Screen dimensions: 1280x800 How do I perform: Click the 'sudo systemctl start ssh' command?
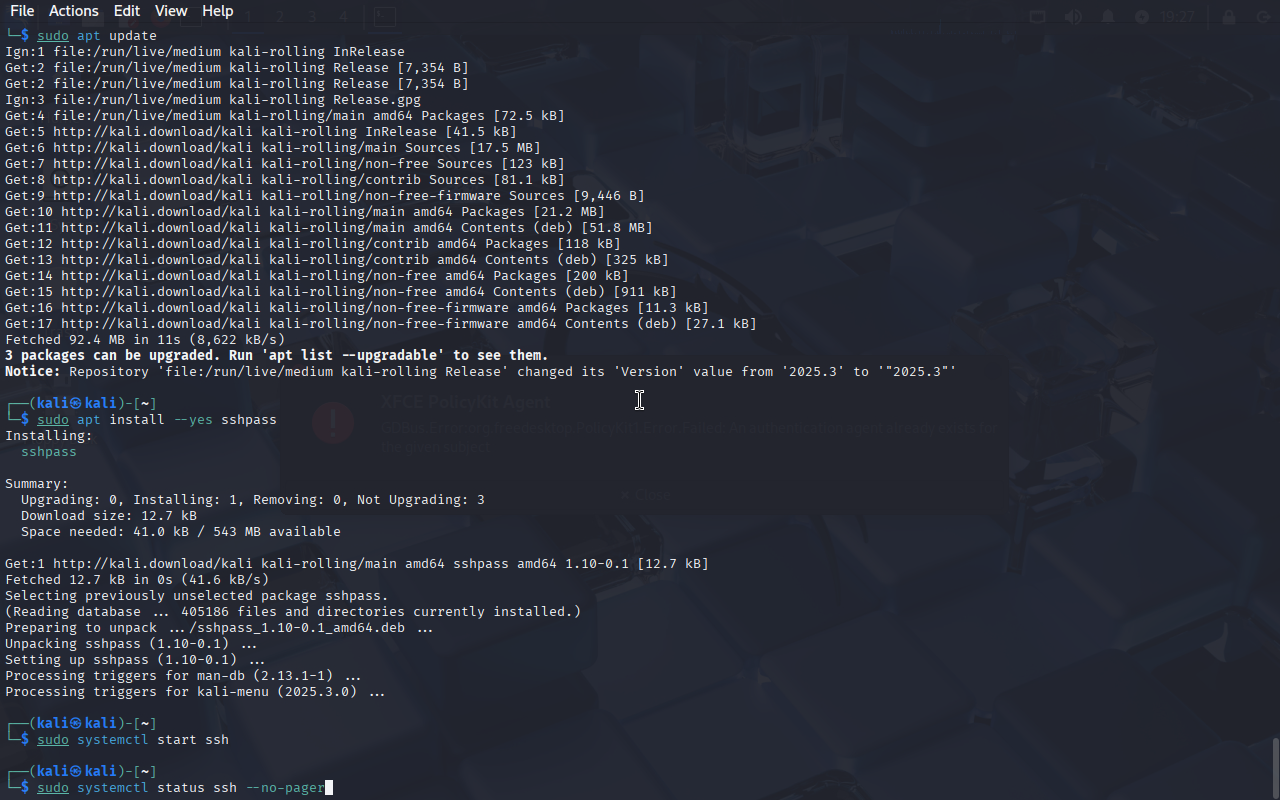tap(133, 740)
